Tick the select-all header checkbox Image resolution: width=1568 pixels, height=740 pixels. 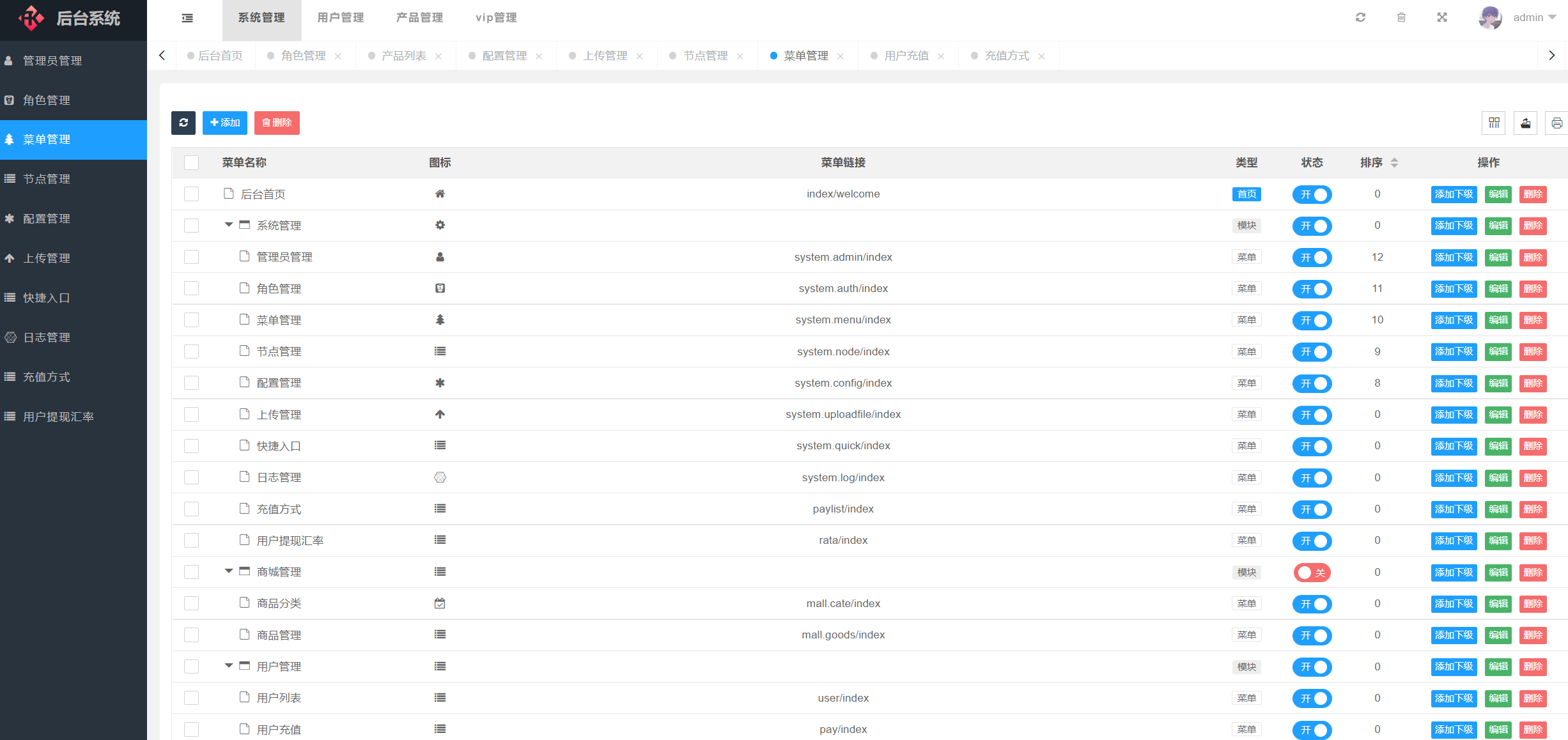pos(191,163)
